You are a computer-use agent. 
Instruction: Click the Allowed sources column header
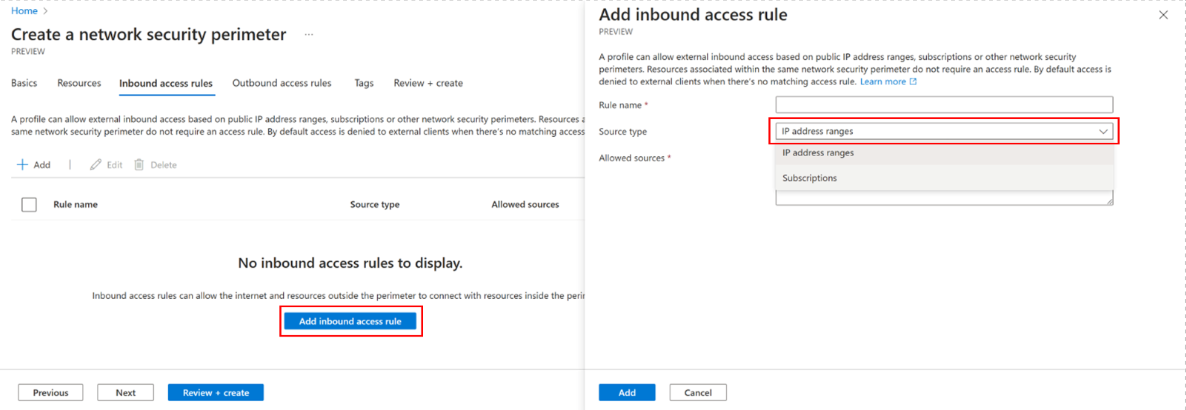(525, 204)
